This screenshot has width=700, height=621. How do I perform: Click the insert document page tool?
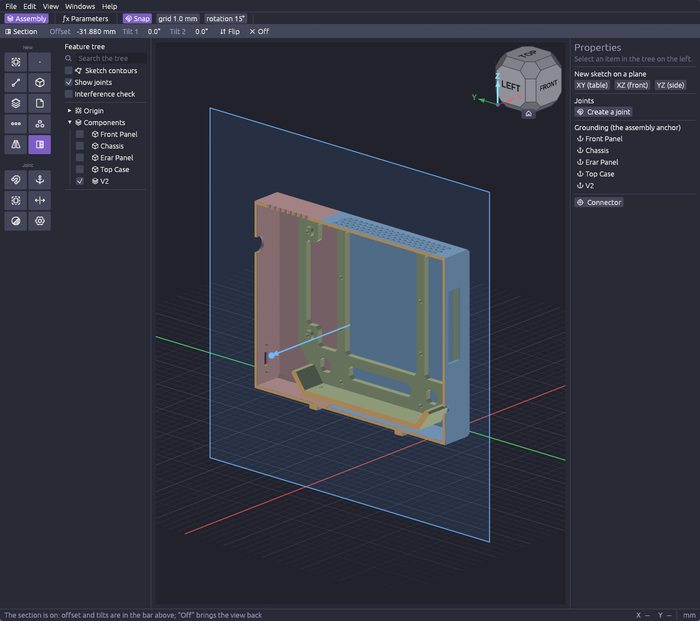(40, 103)
